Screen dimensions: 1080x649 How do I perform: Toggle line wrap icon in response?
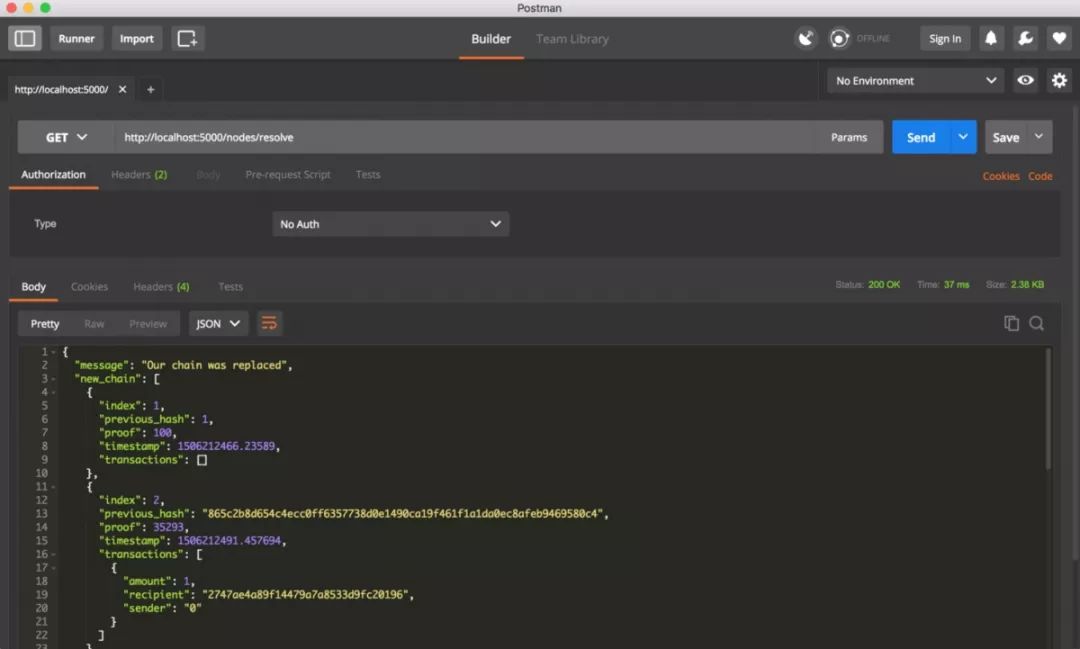point(269,323)
